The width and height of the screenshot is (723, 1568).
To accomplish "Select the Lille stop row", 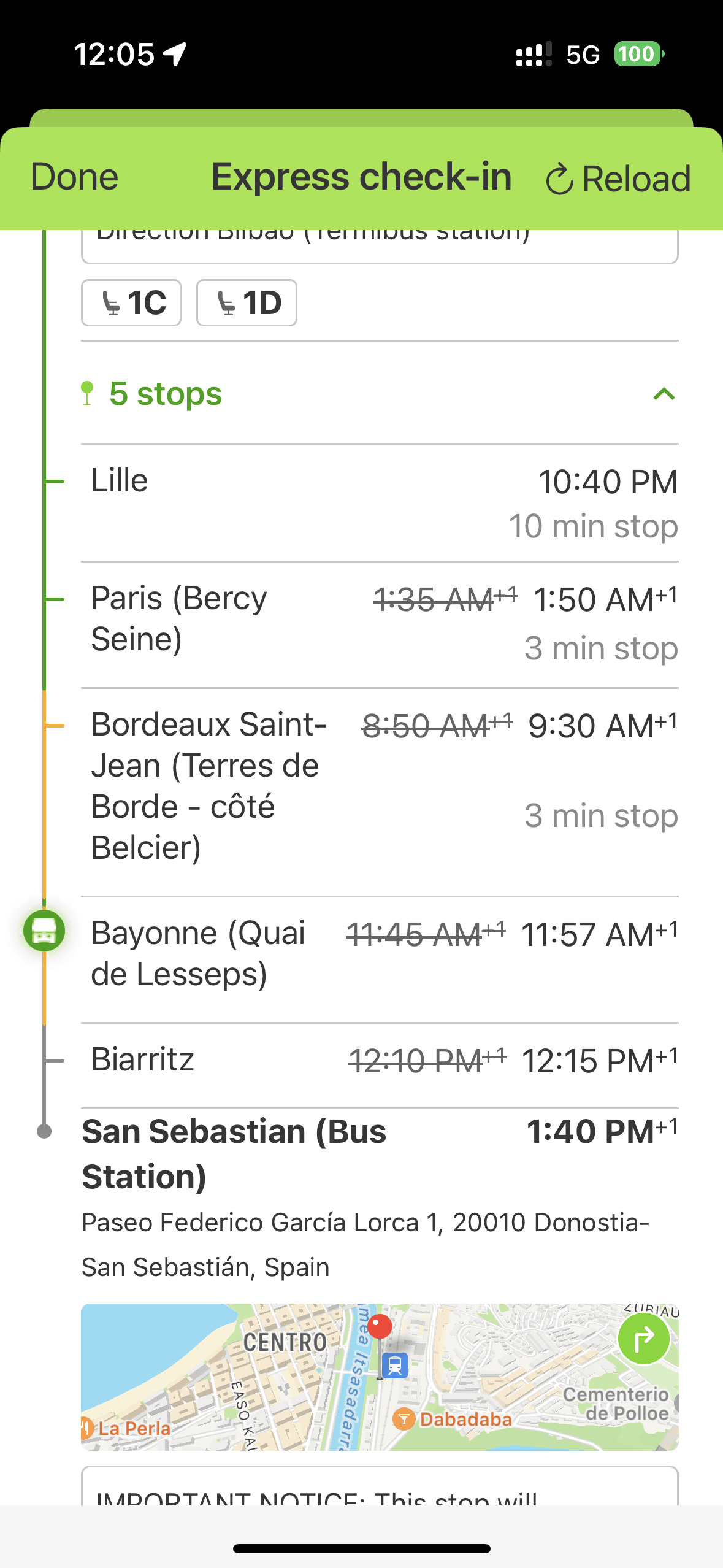I will pyautogui.click(x=380, y=502).
